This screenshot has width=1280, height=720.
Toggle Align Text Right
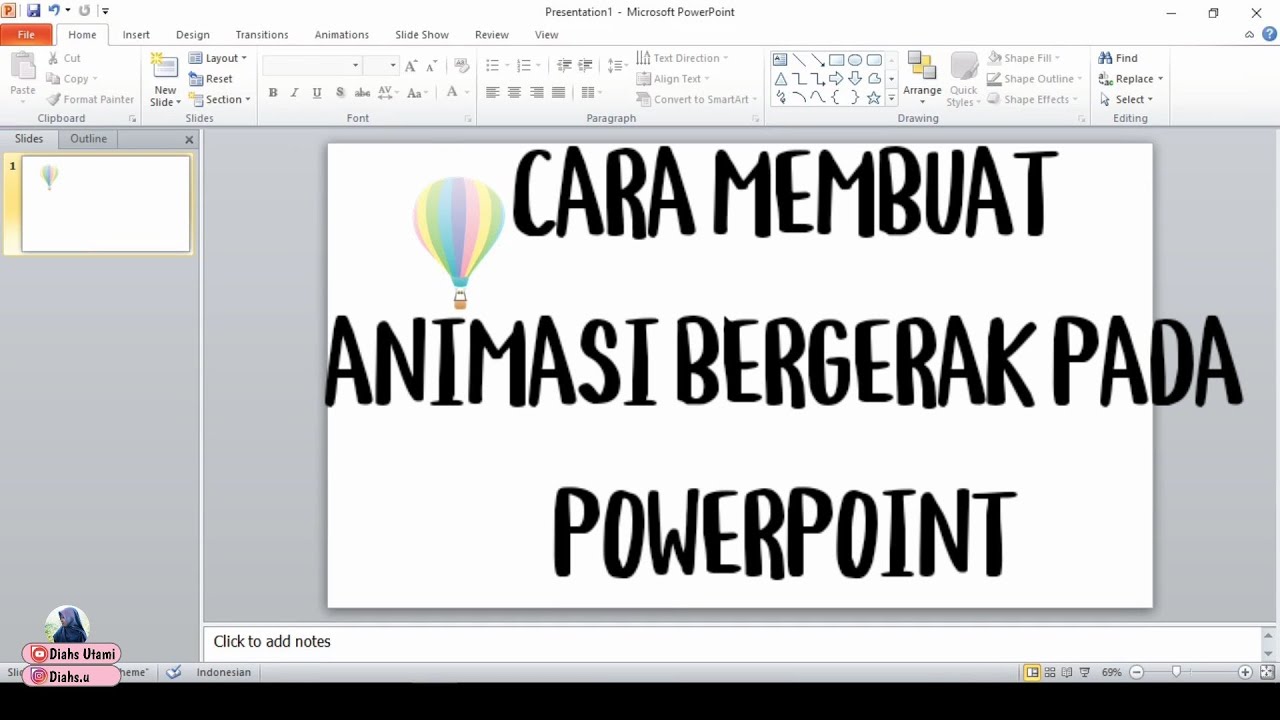tap(537, 93)
